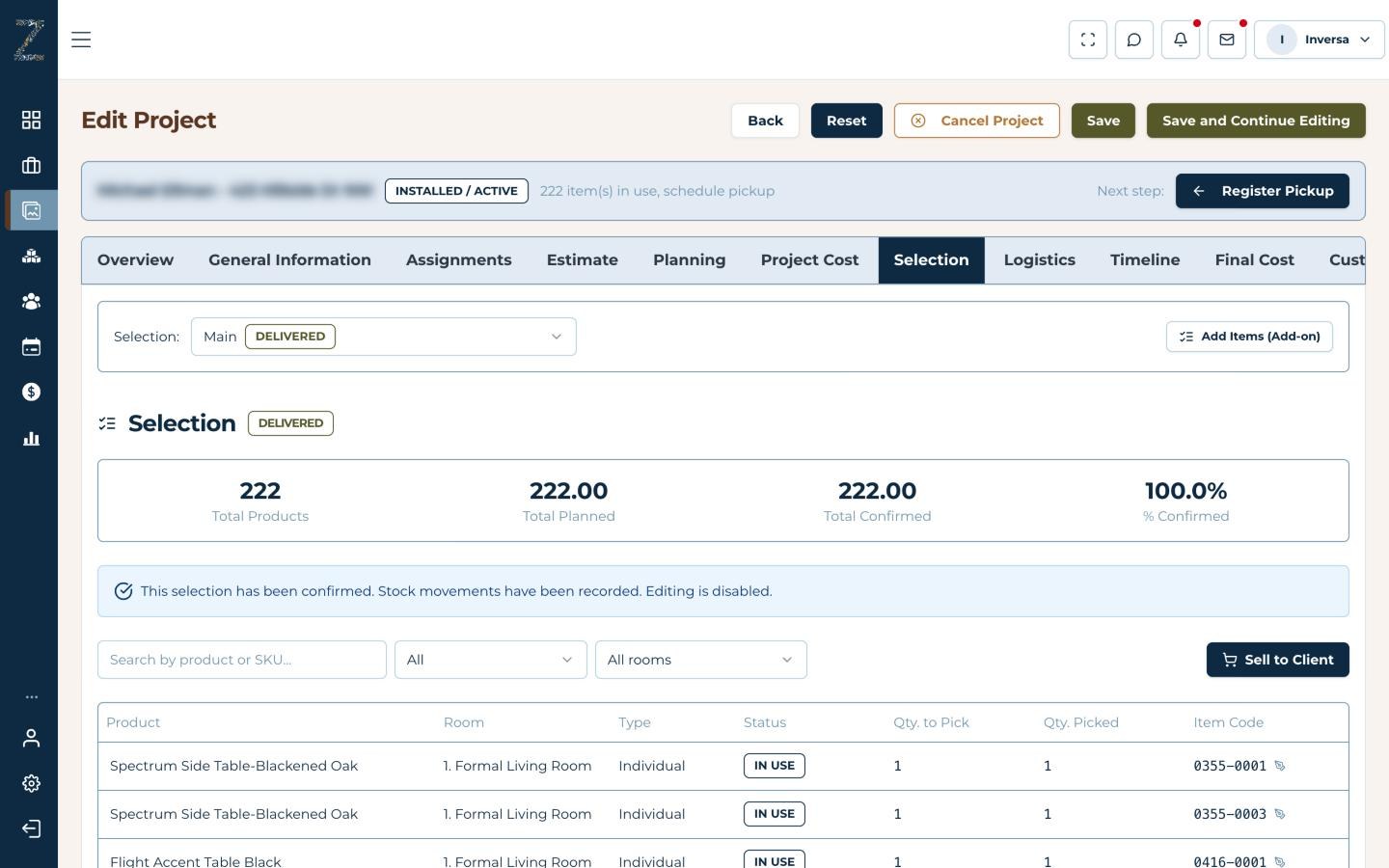Viewport: 1389px width, 868px height.
Task: Open the settings gear in sidebar
Action: click(x=31, y=783)
